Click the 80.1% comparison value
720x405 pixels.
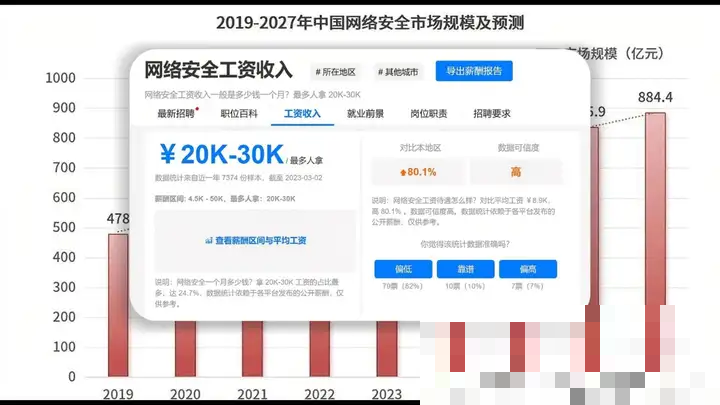[422, 172]
